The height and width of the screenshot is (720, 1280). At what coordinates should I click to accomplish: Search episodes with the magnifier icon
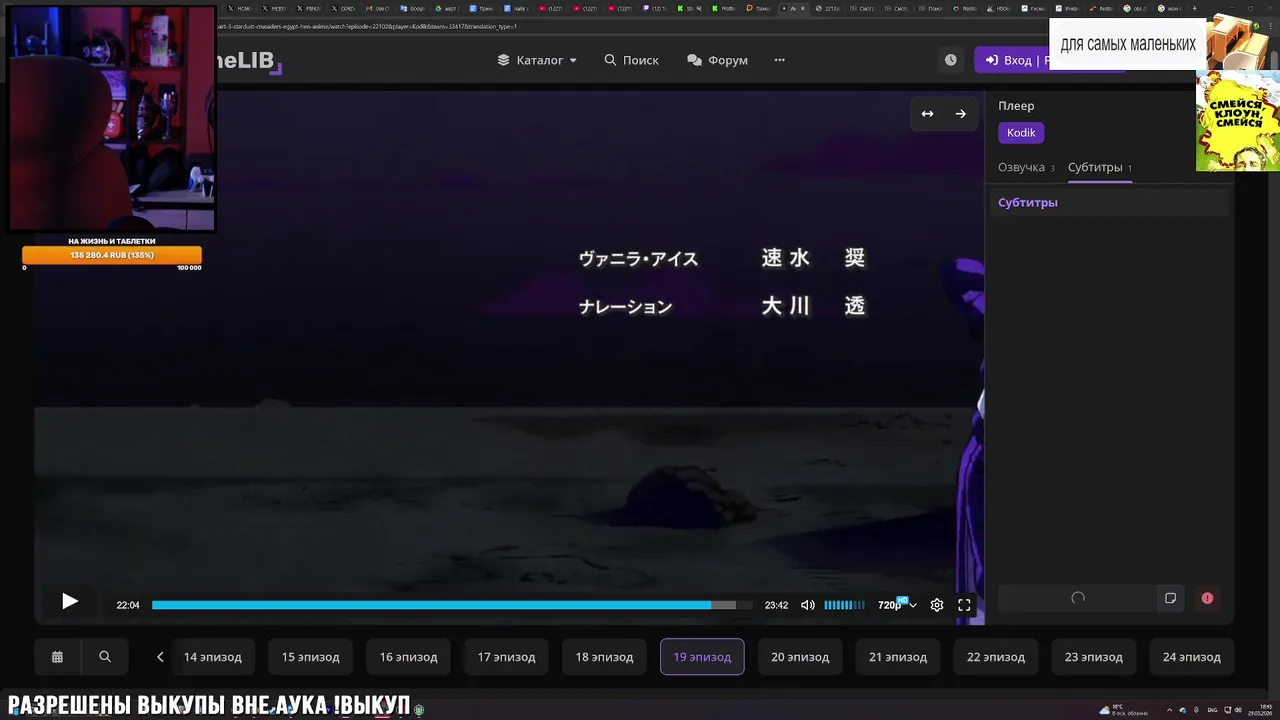coord(105,657)
